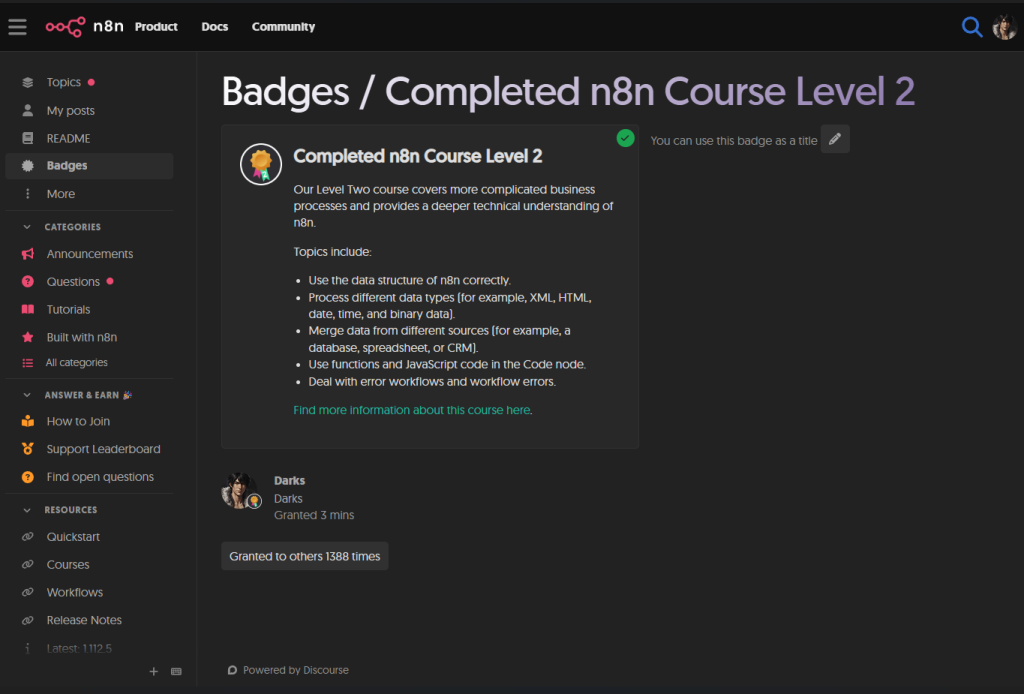Open the Community menu item
The width and height of the screenshot is (1024, 694).
coord(283,27)
